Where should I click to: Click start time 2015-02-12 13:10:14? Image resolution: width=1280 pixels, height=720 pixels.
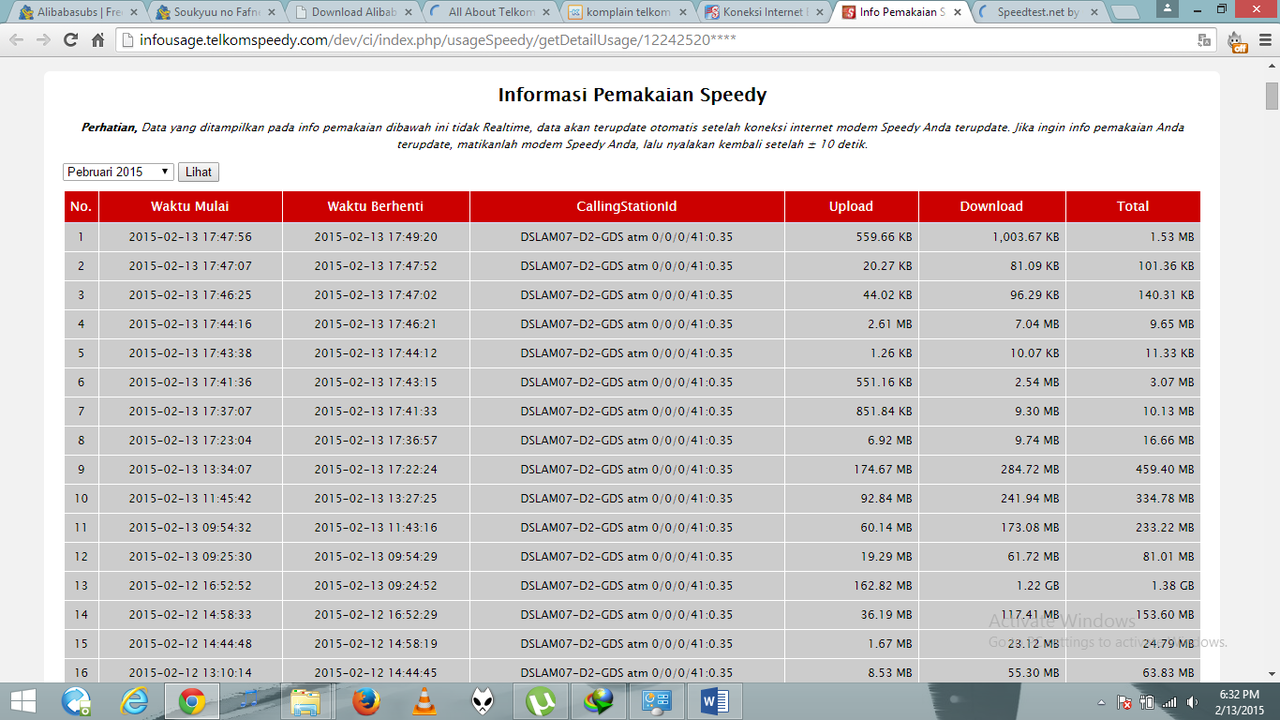[190, 672]
